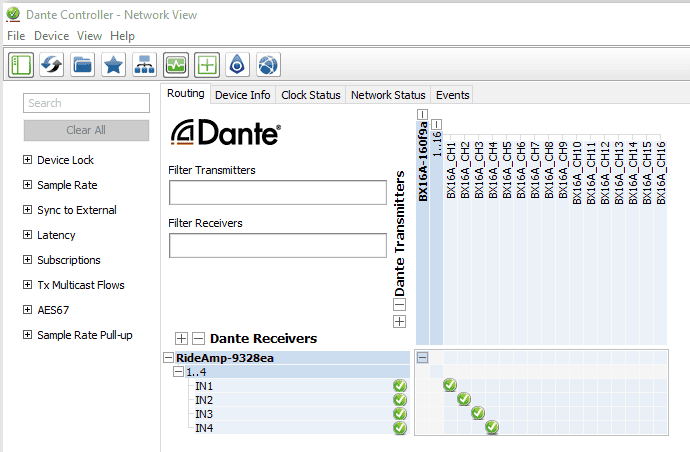Image resolution: width=690 pixels, height=452 pixels.
Task: Click the reload device information icon
Action: [52, 65]
